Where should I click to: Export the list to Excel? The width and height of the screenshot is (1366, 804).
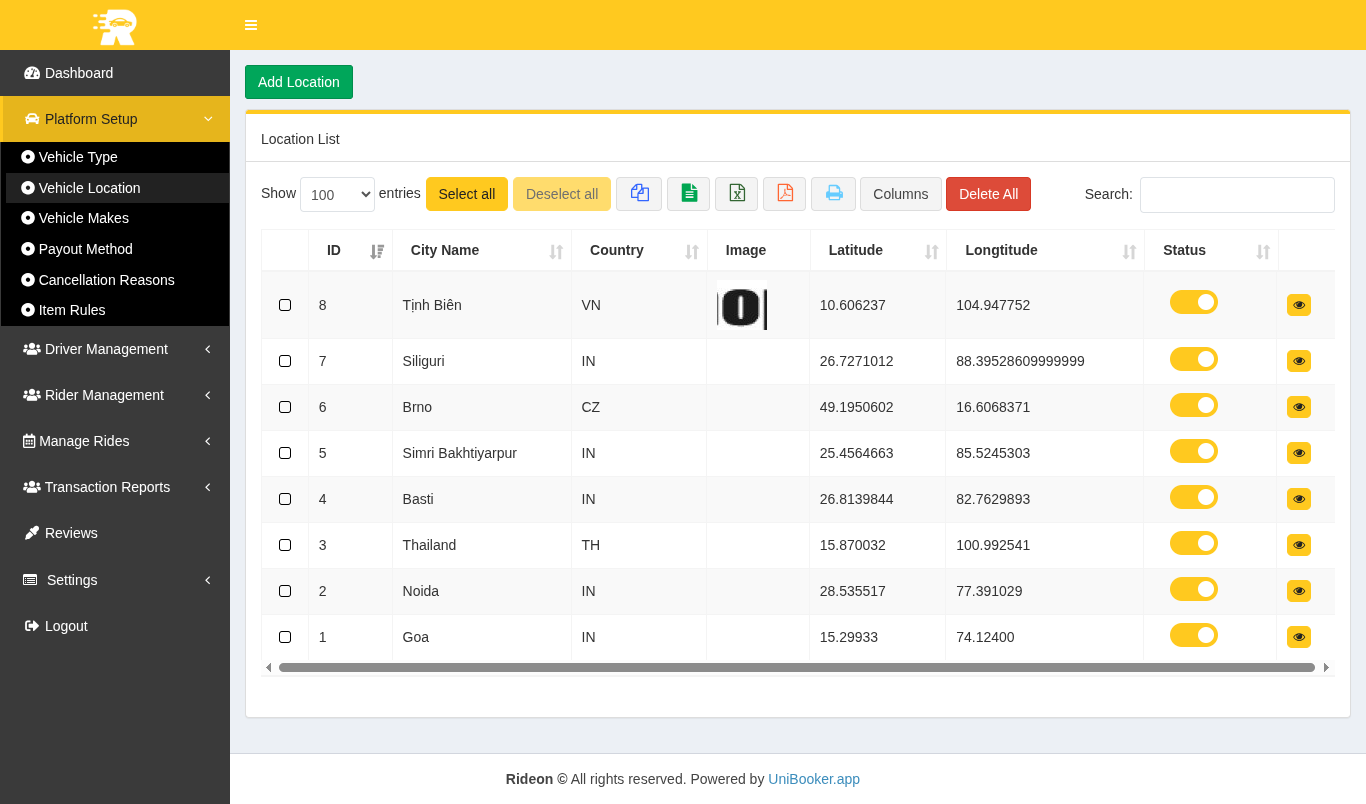click(736, 194)
